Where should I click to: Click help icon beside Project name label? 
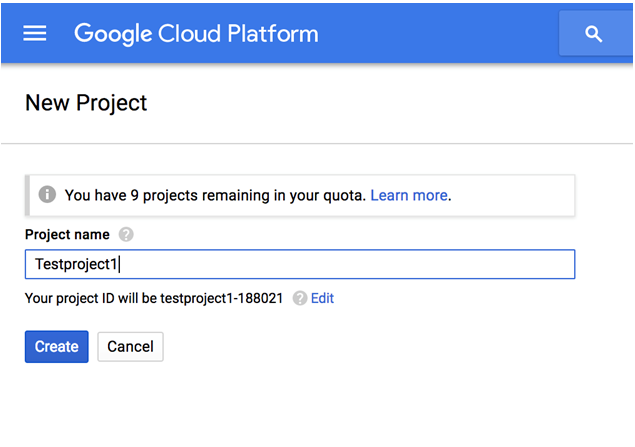(126, 235)
